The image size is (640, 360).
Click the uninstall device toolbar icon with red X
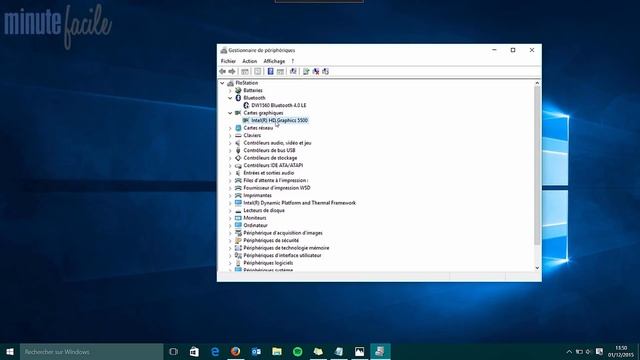click(316, 71)
